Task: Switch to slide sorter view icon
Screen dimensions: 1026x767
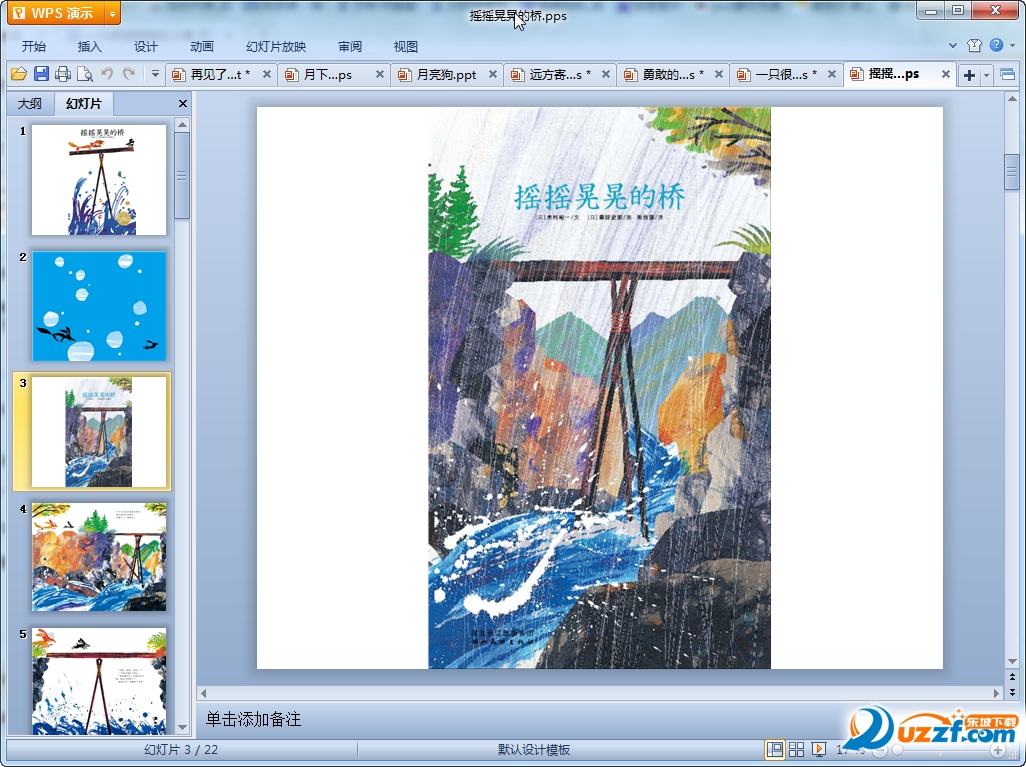Action: [x=796, y=749]
